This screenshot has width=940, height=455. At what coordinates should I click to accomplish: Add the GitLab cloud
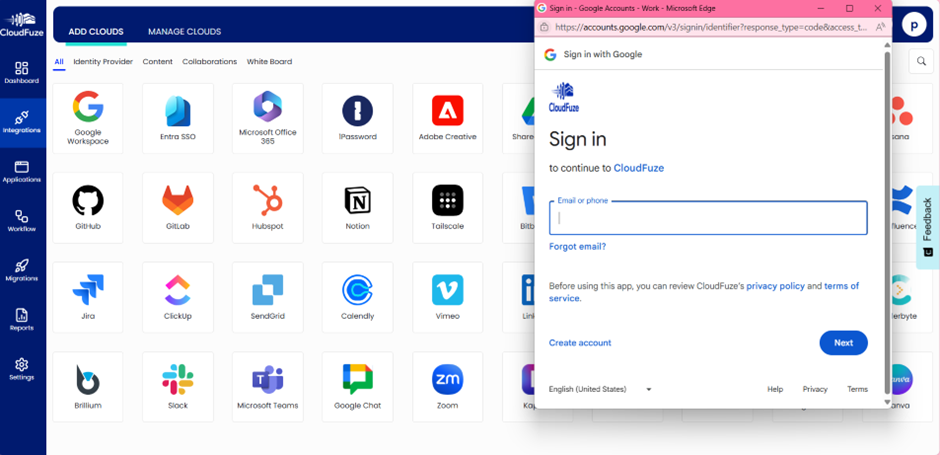pyautogui.click(x=178, y=208)
